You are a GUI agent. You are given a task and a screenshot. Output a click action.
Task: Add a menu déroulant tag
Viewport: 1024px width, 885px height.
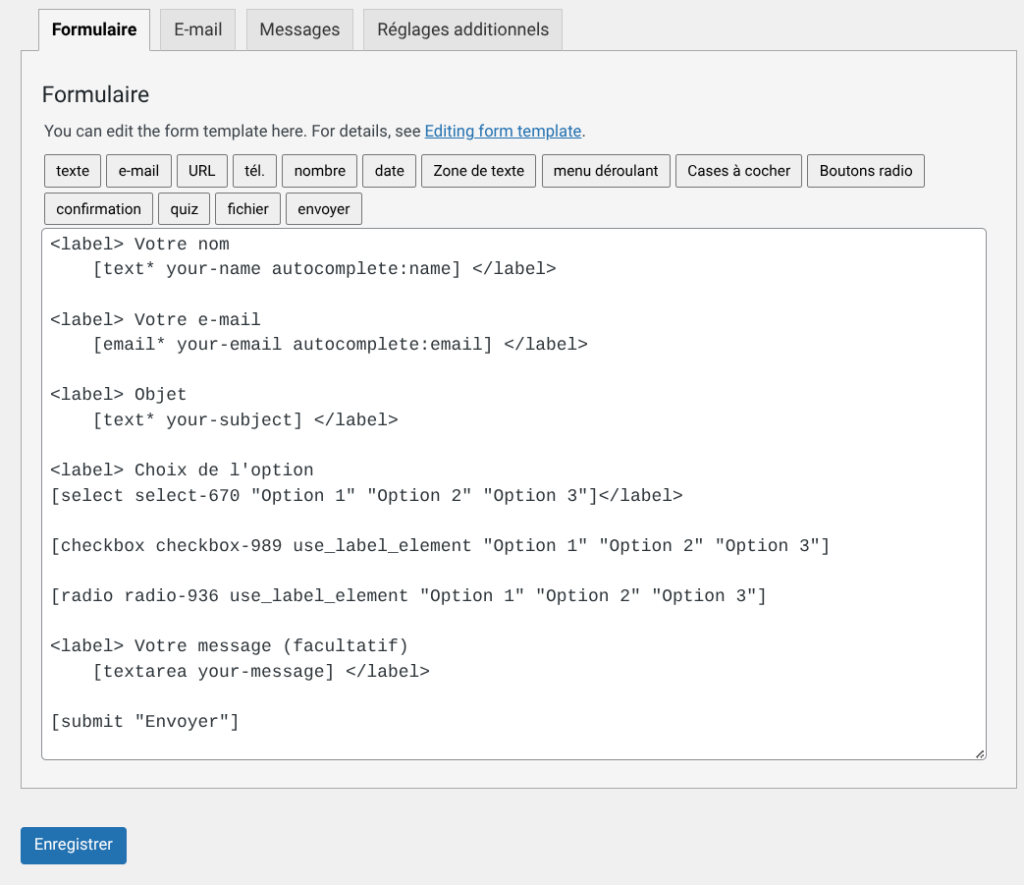(605, 171)
